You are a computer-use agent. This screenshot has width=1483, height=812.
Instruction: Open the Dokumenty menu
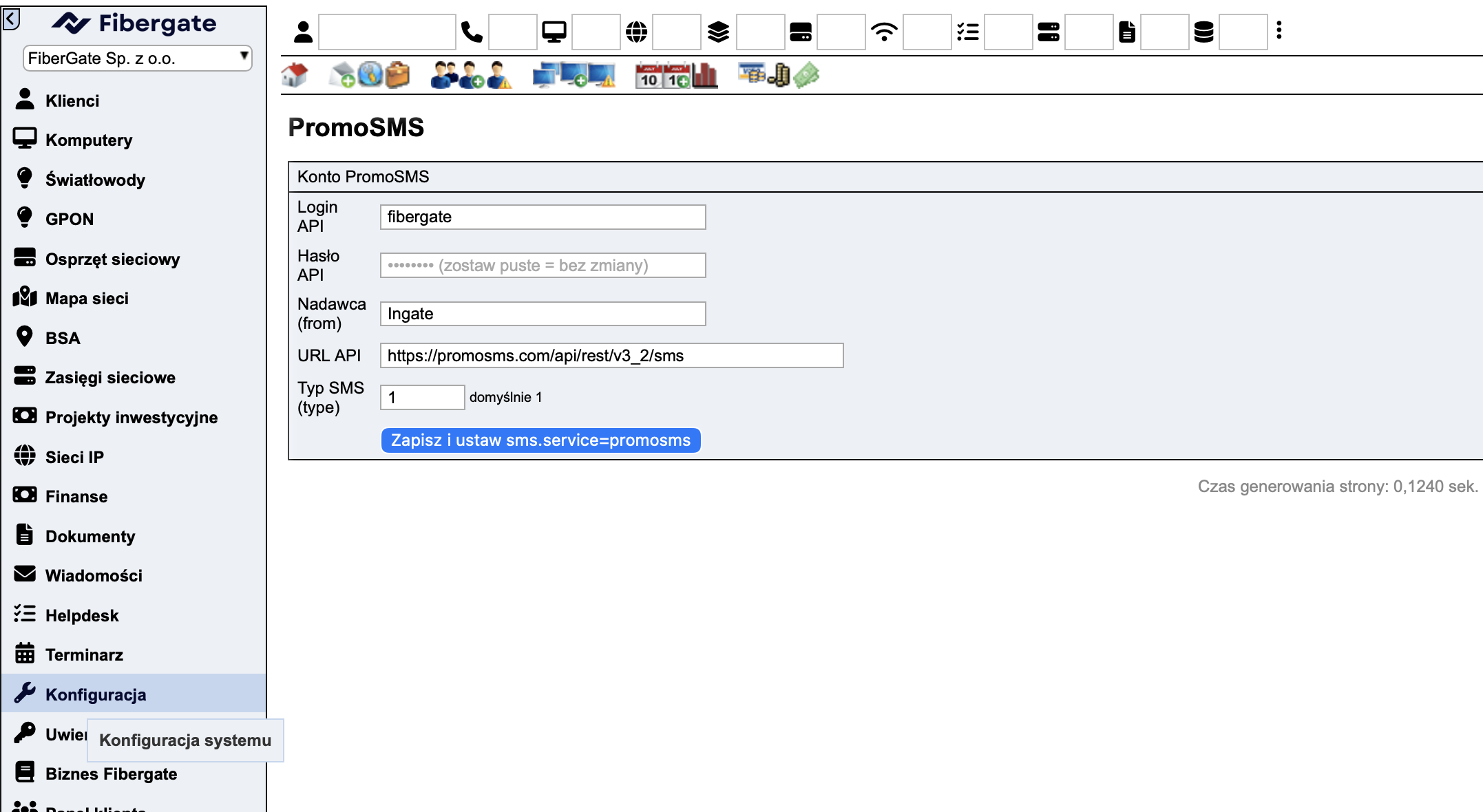(x=134, y=536)
